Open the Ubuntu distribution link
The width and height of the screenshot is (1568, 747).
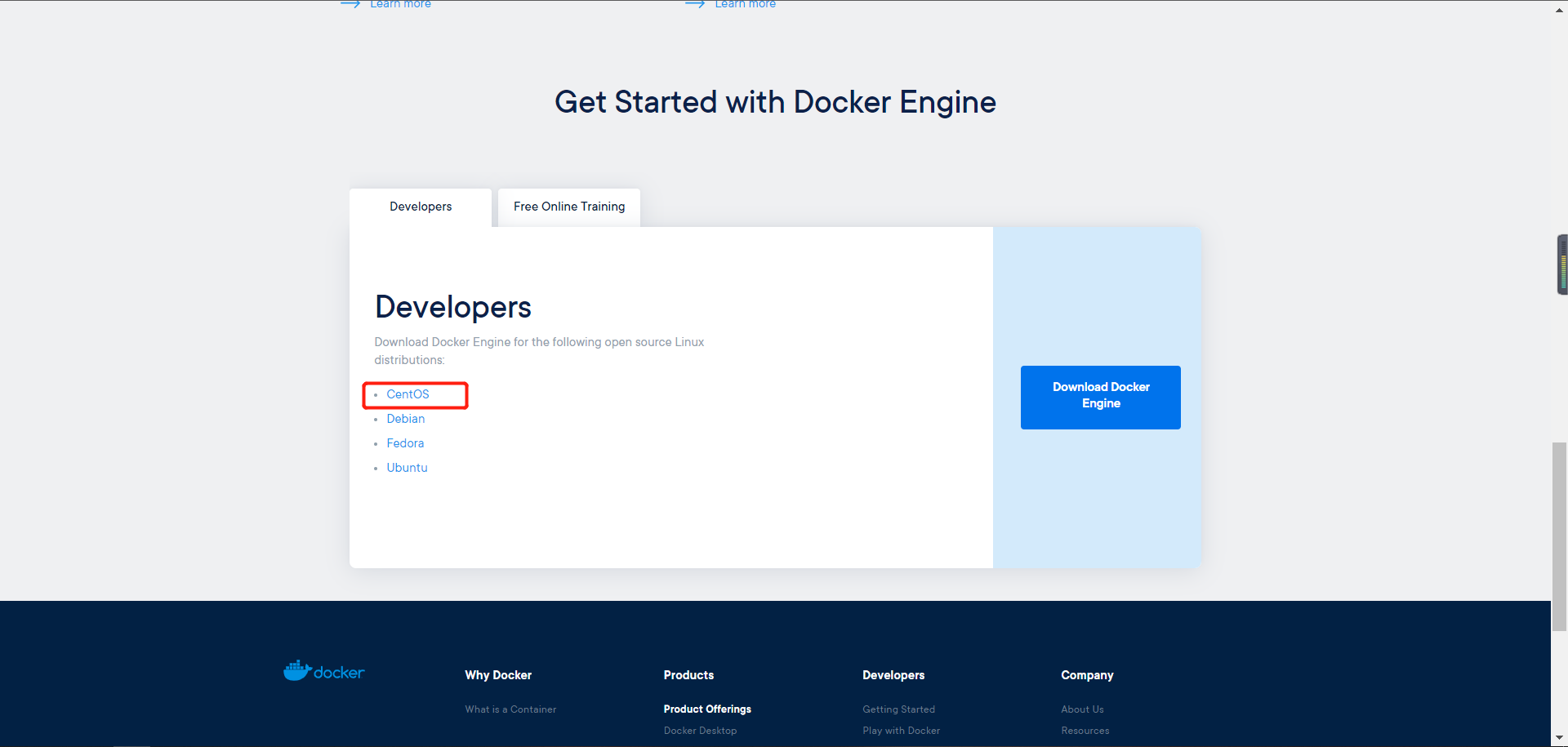[x=407, y=468]
